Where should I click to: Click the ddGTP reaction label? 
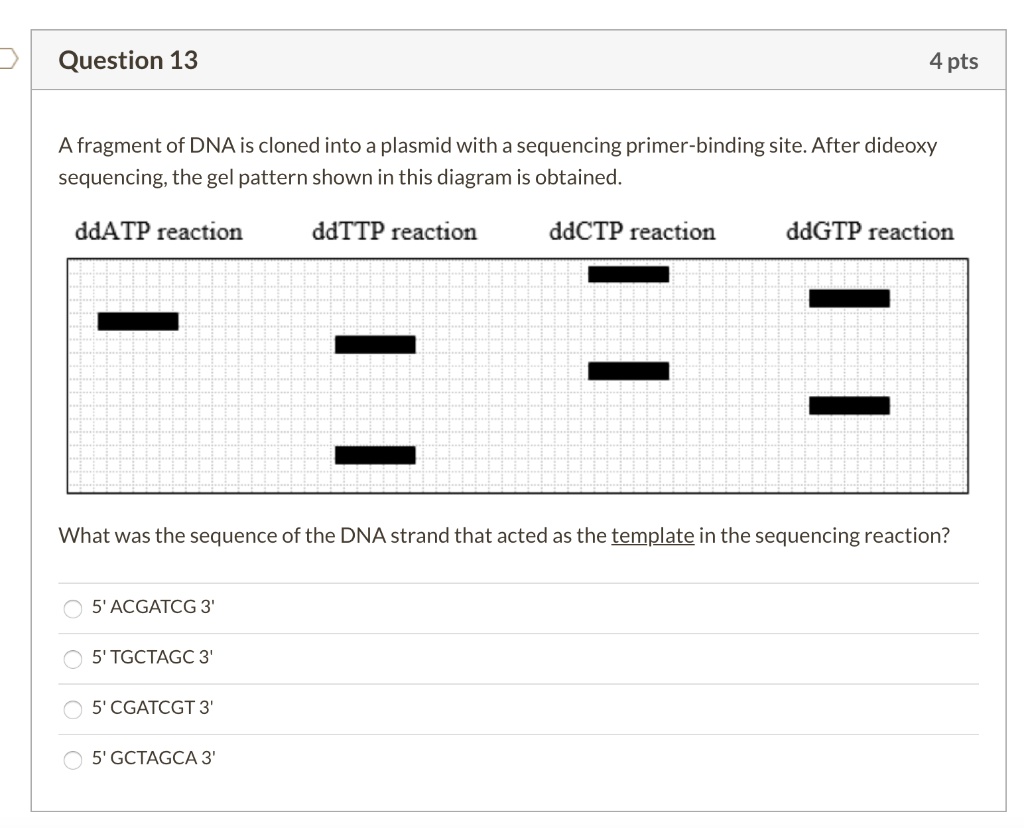[x=869, y=231]
